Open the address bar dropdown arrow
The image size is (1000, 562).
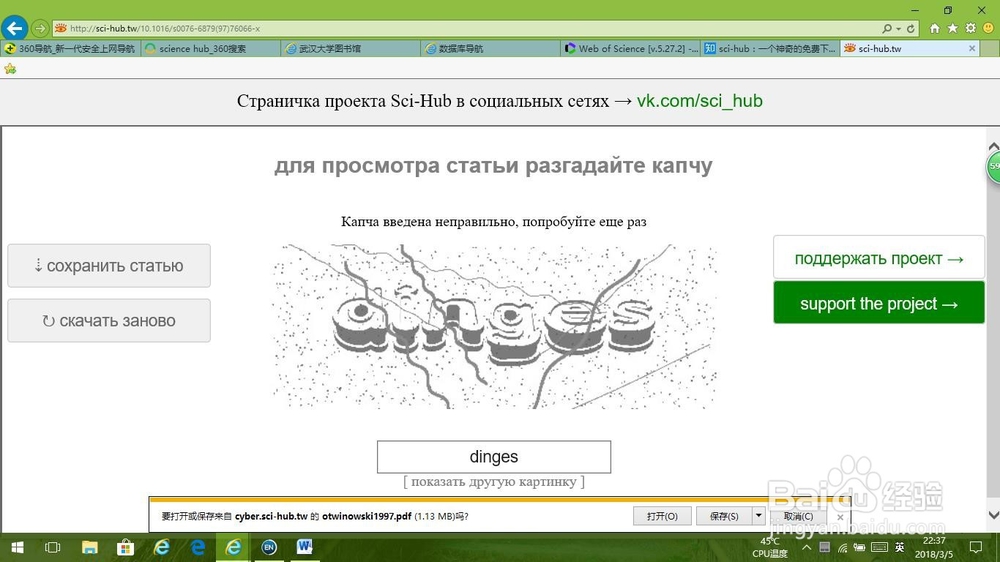[898, 29]
